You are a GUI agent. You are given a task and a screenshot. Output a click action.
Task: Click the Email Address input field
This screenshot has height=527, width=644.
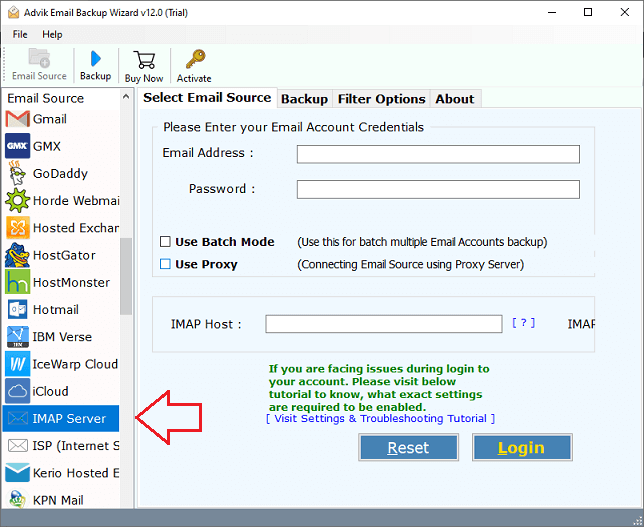pos(438,154)
